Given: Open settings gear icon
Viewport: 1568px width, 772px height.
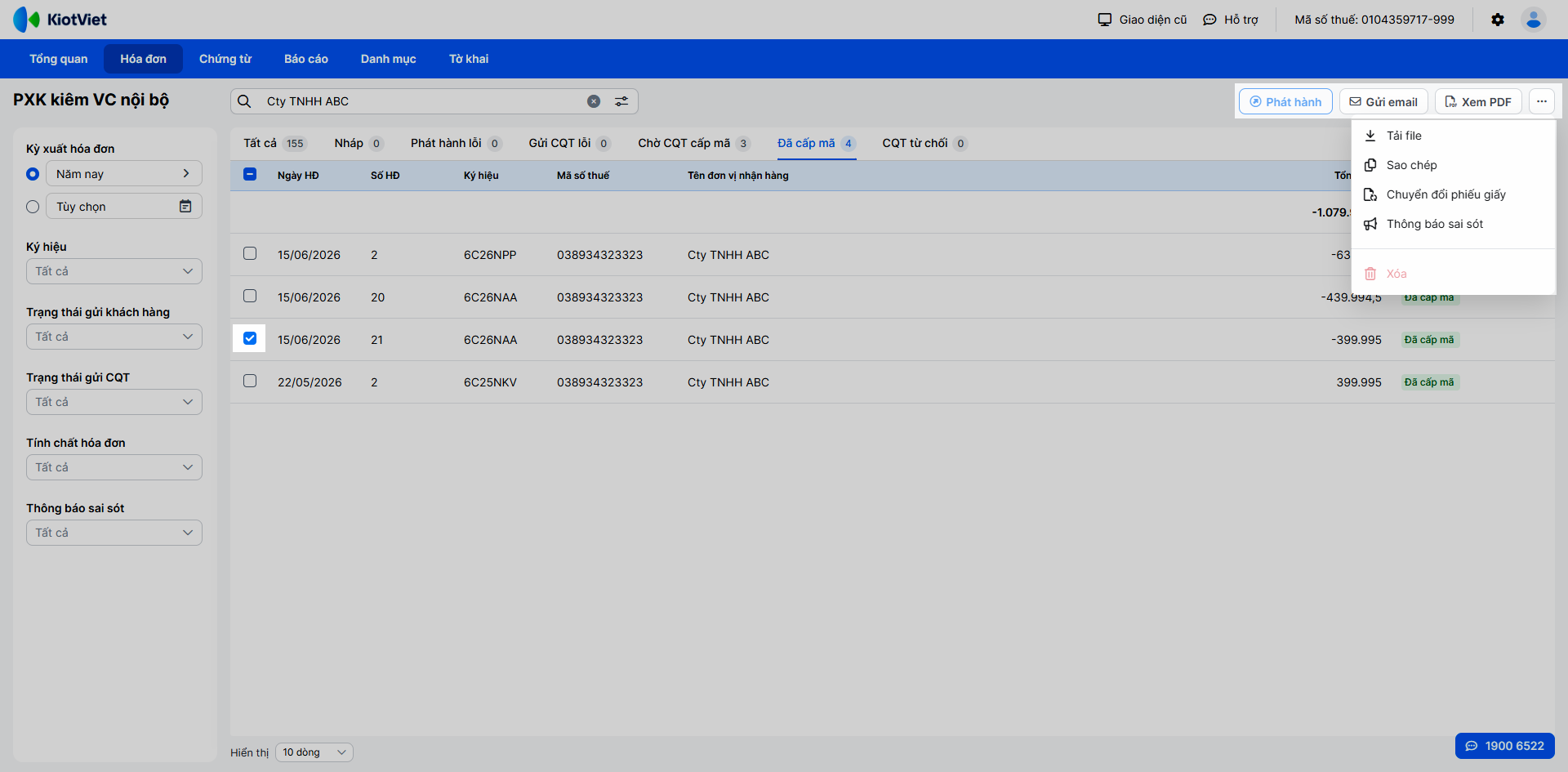Looking at the screenshot, I should (x=1498, y=20).
